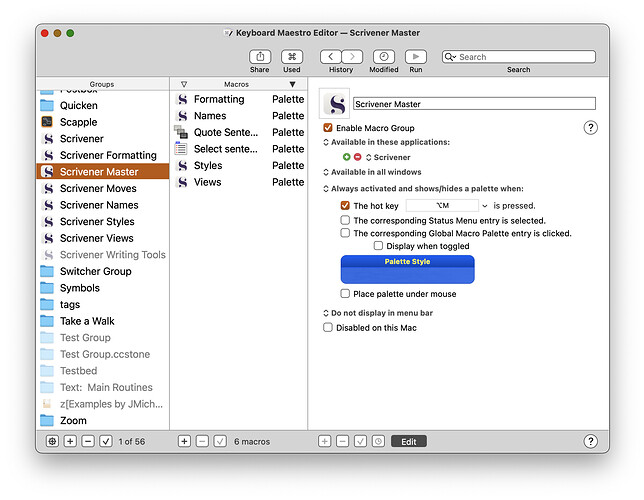Click the Palette Style button
This screenshot has height=500, width=644.
pos(407,269)
